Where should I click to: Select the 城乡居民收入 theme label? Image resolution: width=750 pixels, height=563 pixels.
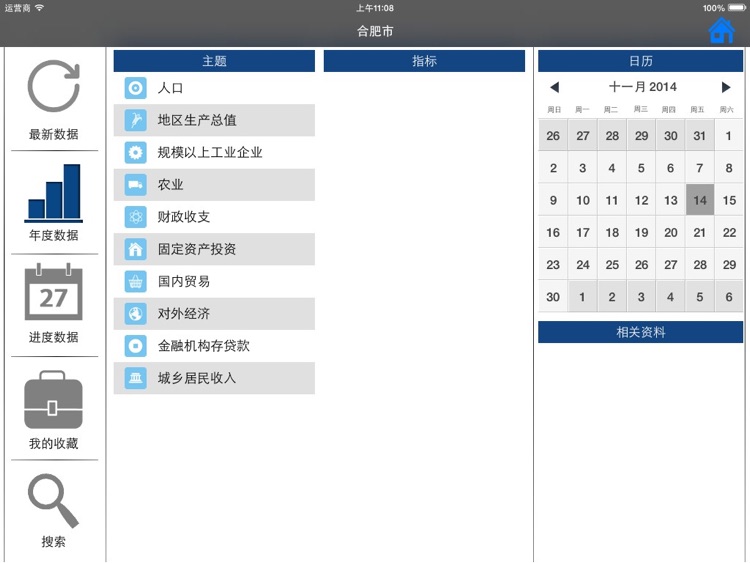pos(197,378)
